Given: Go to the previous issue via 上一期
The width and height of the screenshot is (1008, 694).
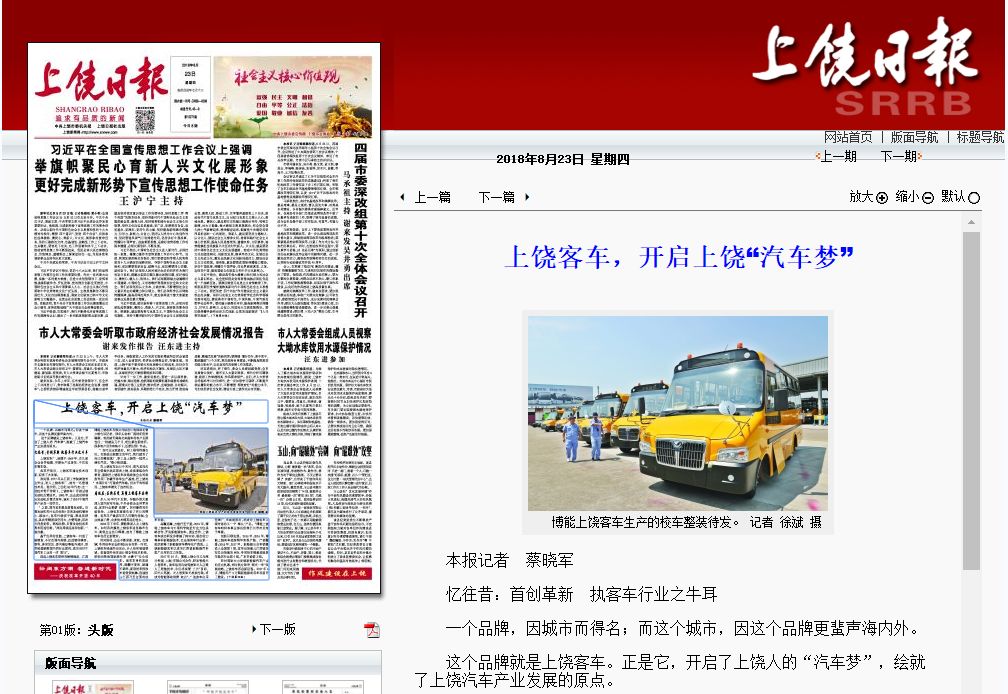Looking at the screenshot, I should tap(836, 156).
